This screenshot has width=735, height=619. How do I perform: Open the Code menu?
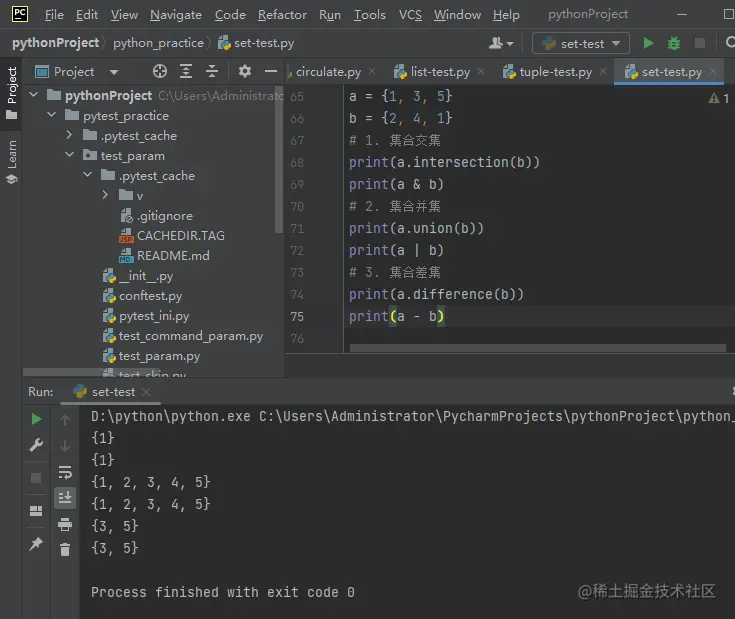[230, 15]
